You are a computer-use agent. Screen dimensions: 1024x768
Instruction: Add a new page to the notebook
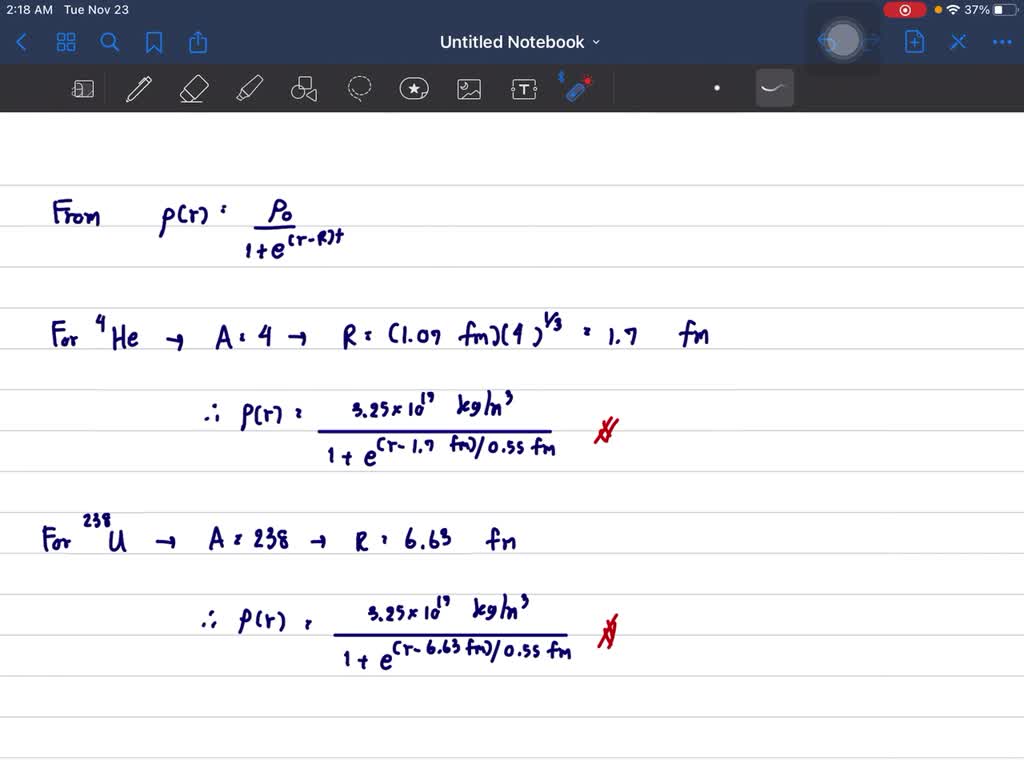(x=914, y=42)
